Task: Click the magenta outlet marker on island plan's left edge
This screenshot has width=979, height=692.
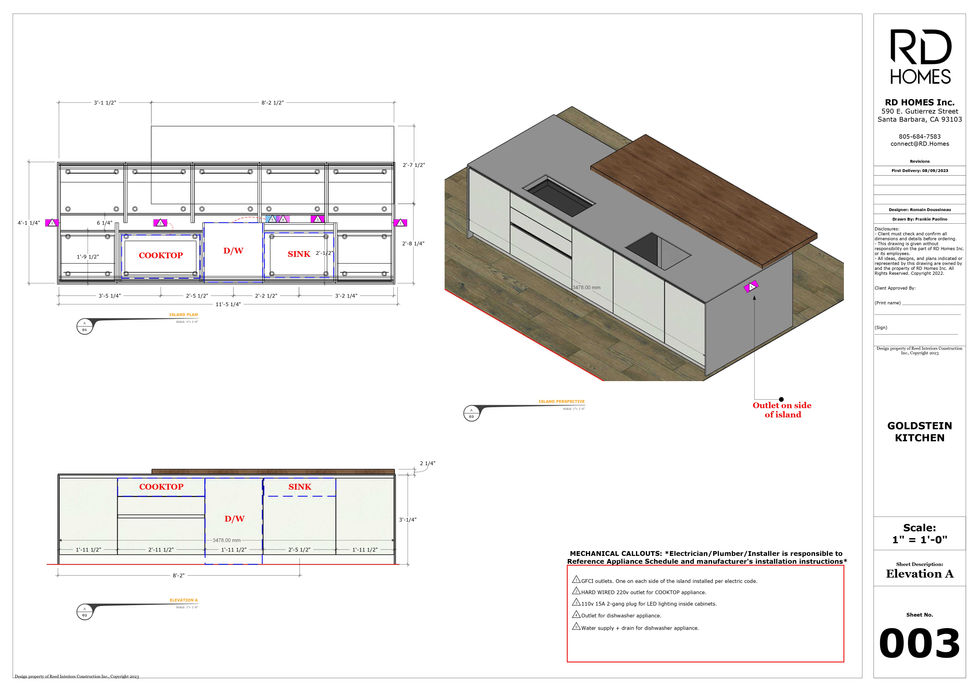Action: (52, 223)
